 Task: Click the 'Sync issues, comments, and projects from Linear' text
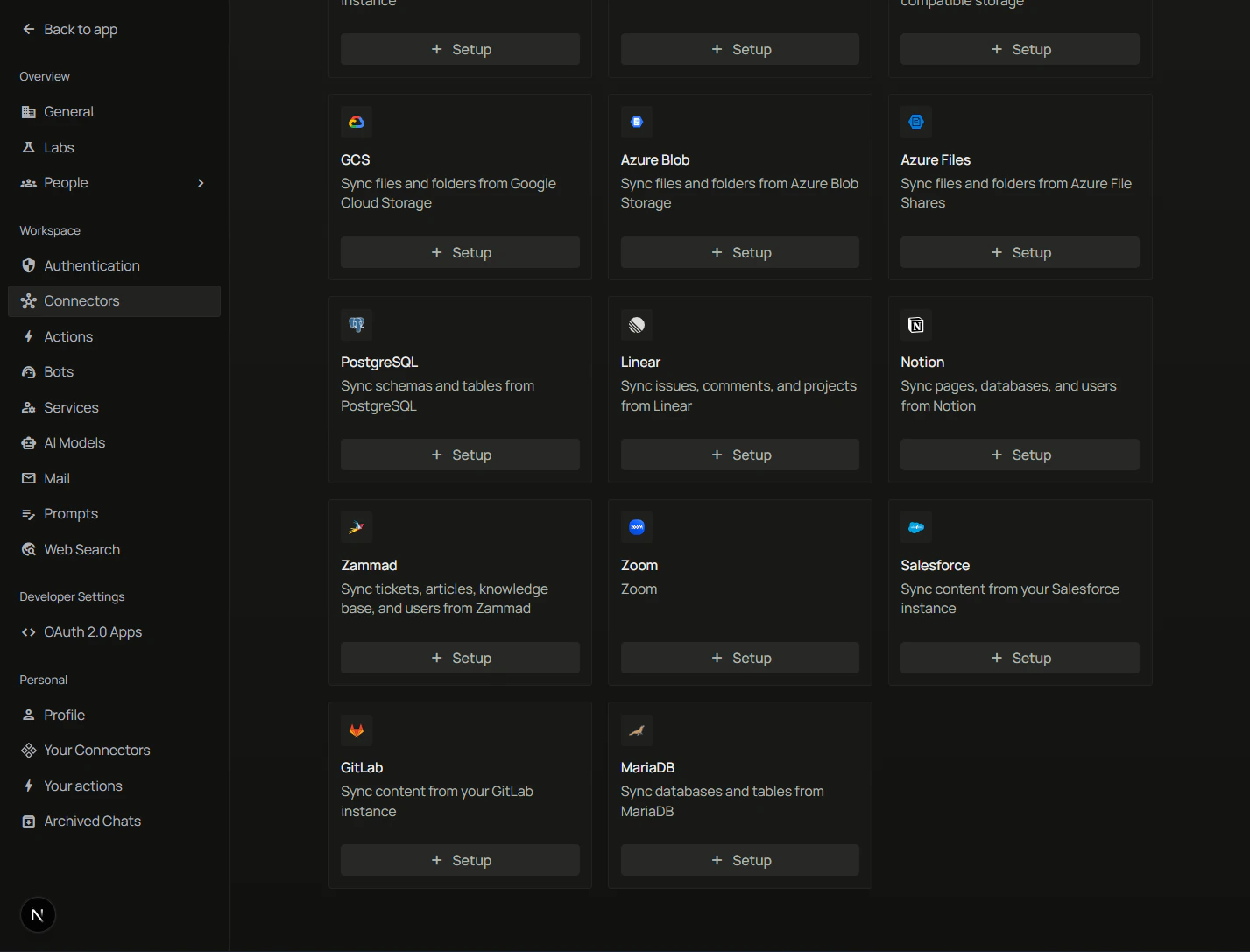click(738, 396)
